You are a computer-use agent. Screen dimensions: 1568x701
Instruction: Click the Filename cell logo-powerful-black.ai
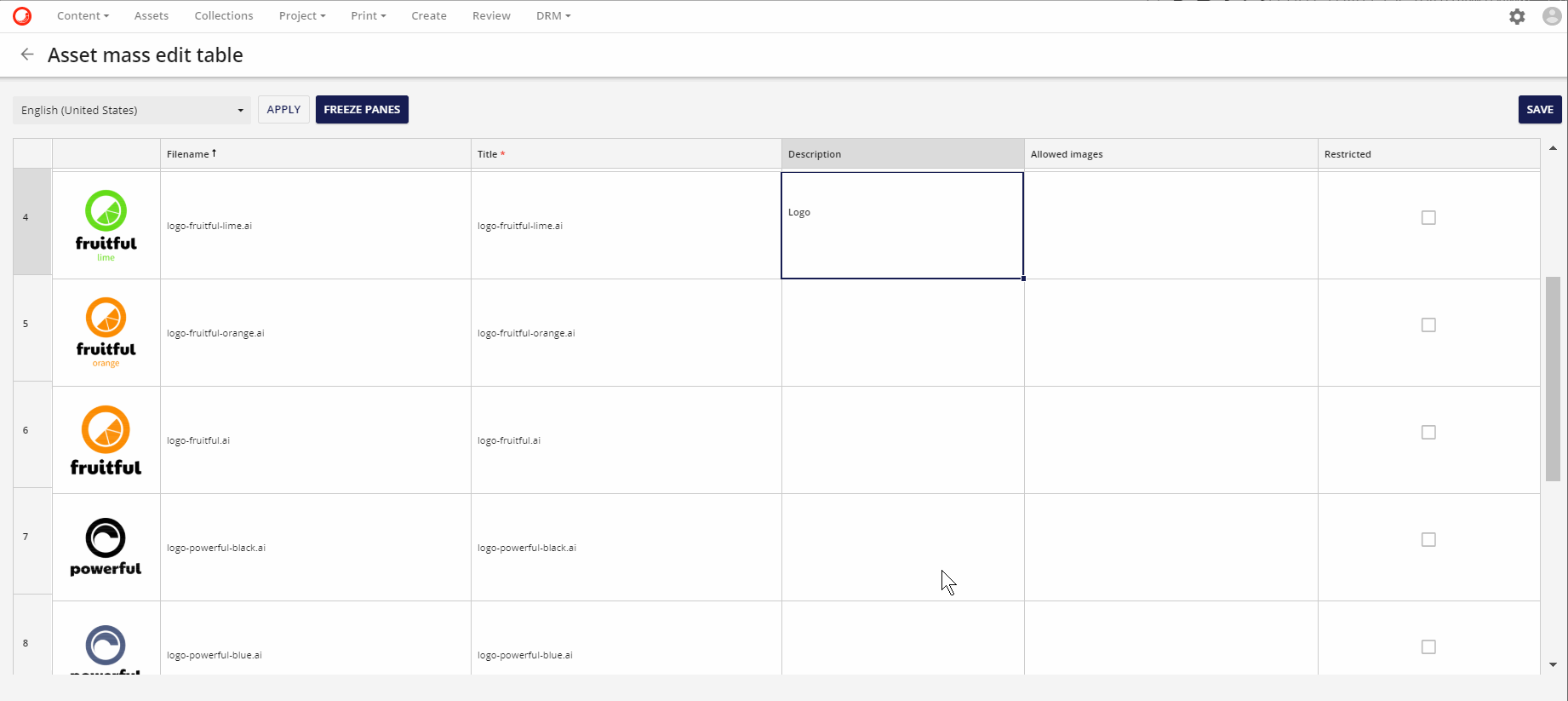tap(316, 548)
